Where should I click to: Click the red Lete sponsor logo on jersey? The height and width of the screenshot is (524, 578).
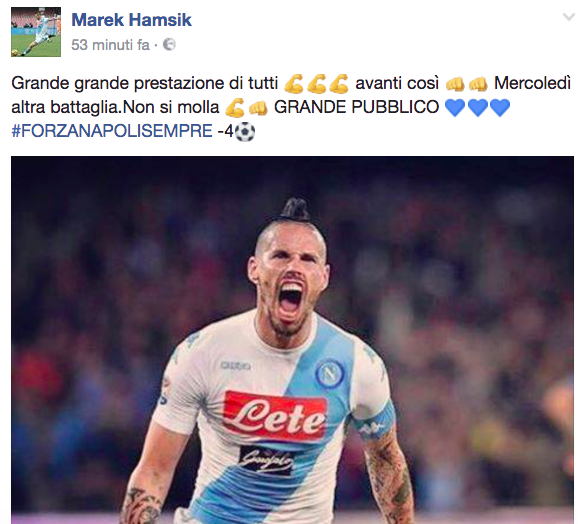(x=275, y=416)
